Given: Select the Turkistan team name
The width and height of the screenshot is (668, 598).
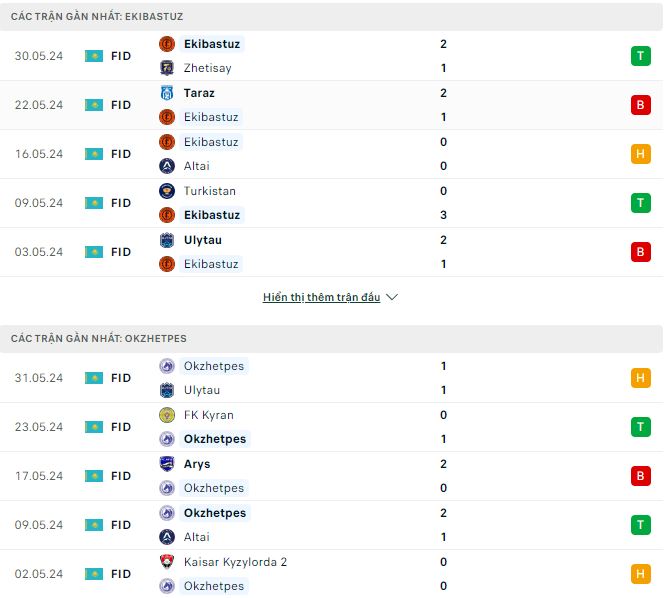Looking at the screenshot, I should tap(210, 191).
